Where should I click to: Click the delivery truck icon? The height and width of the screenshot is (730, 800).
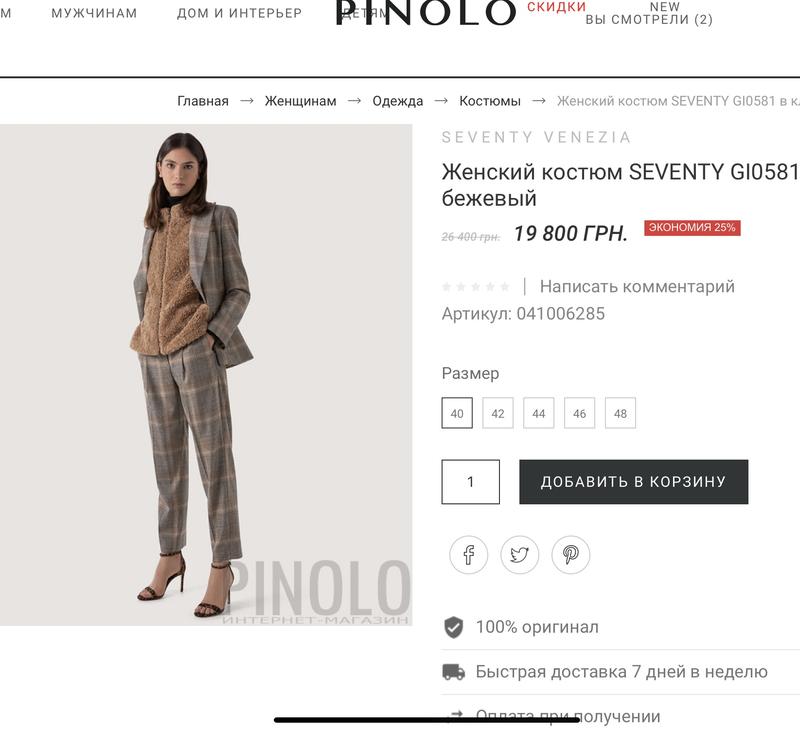coord(453,672)
